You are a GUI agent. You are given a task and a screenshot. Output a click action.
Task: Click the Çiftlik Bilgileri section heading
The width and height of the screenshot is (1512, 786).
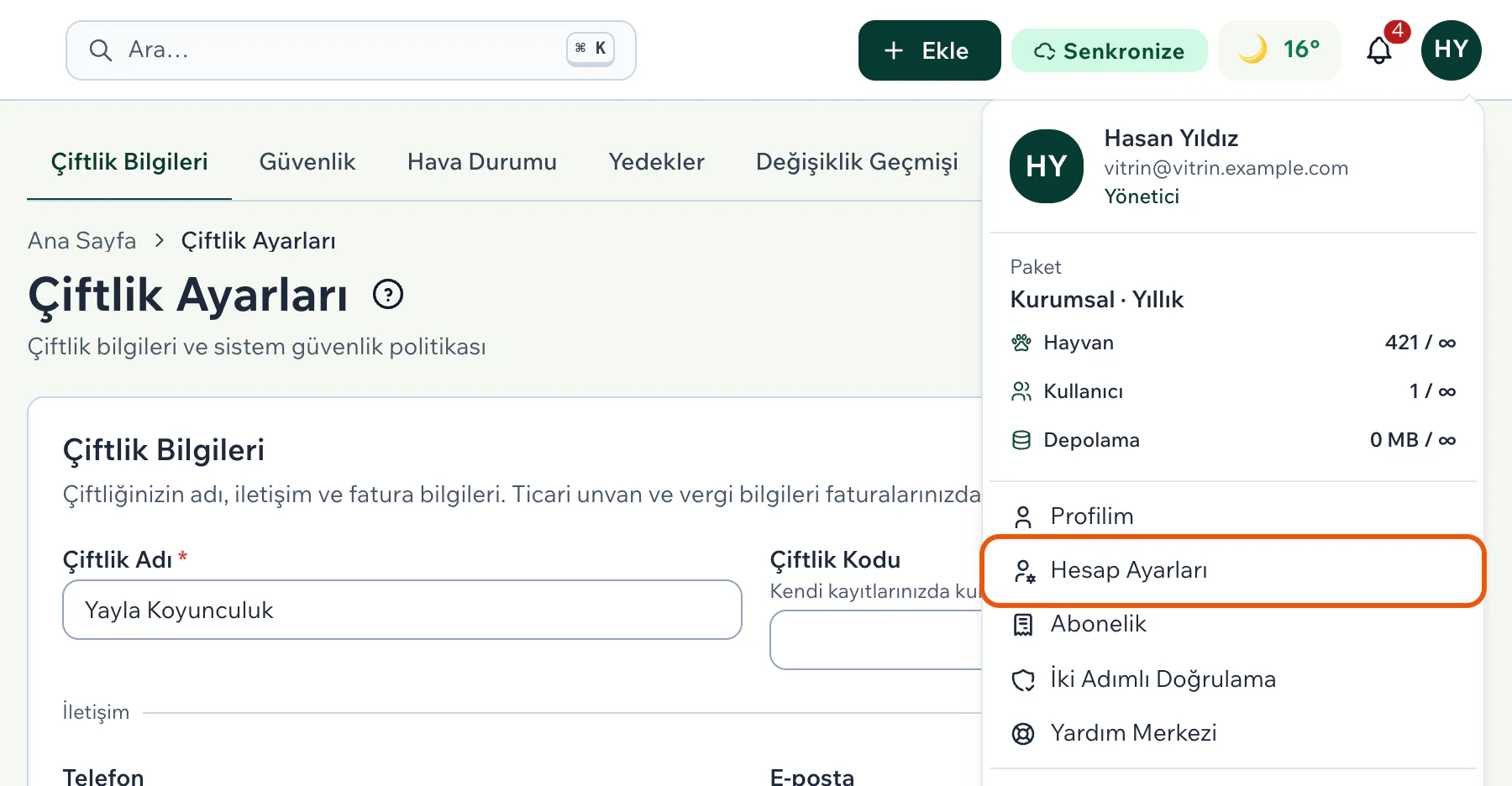(164, 450)
